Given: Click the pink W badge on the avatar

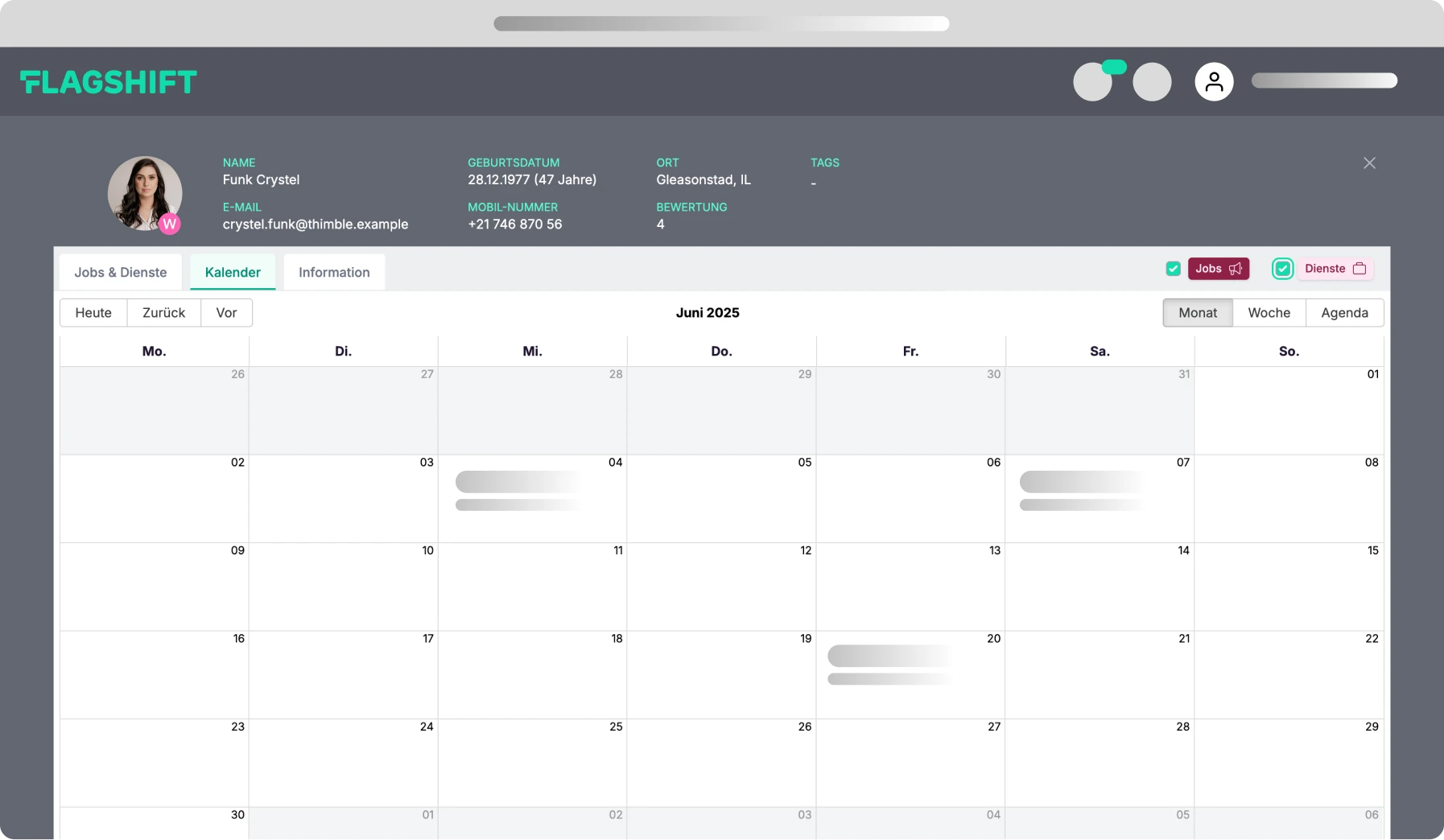Looking at the screenshot, I should pos(169,224).
